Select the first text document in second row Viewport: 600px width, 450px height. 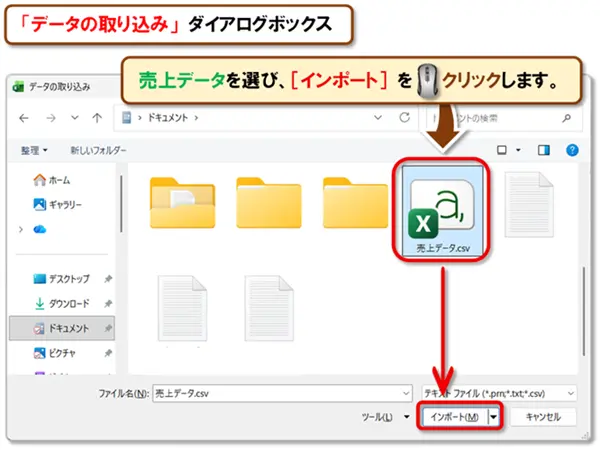click(x=183, y=308)
